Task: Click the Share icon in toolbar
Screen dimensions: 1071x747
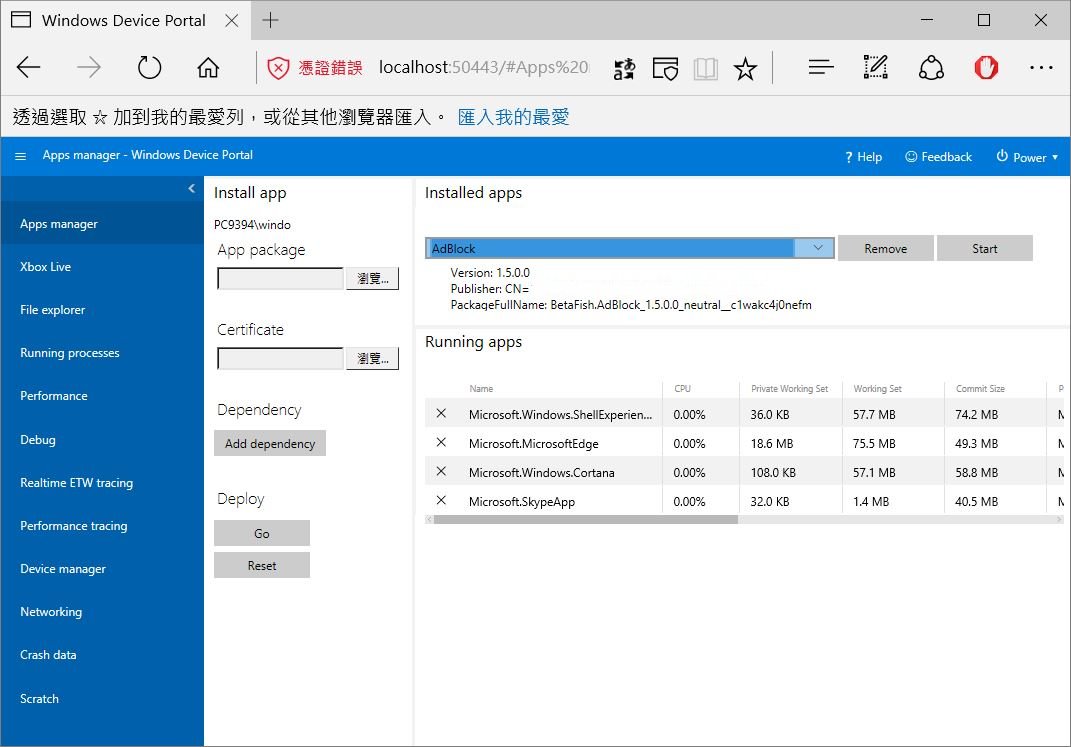Action: (931, 68)
